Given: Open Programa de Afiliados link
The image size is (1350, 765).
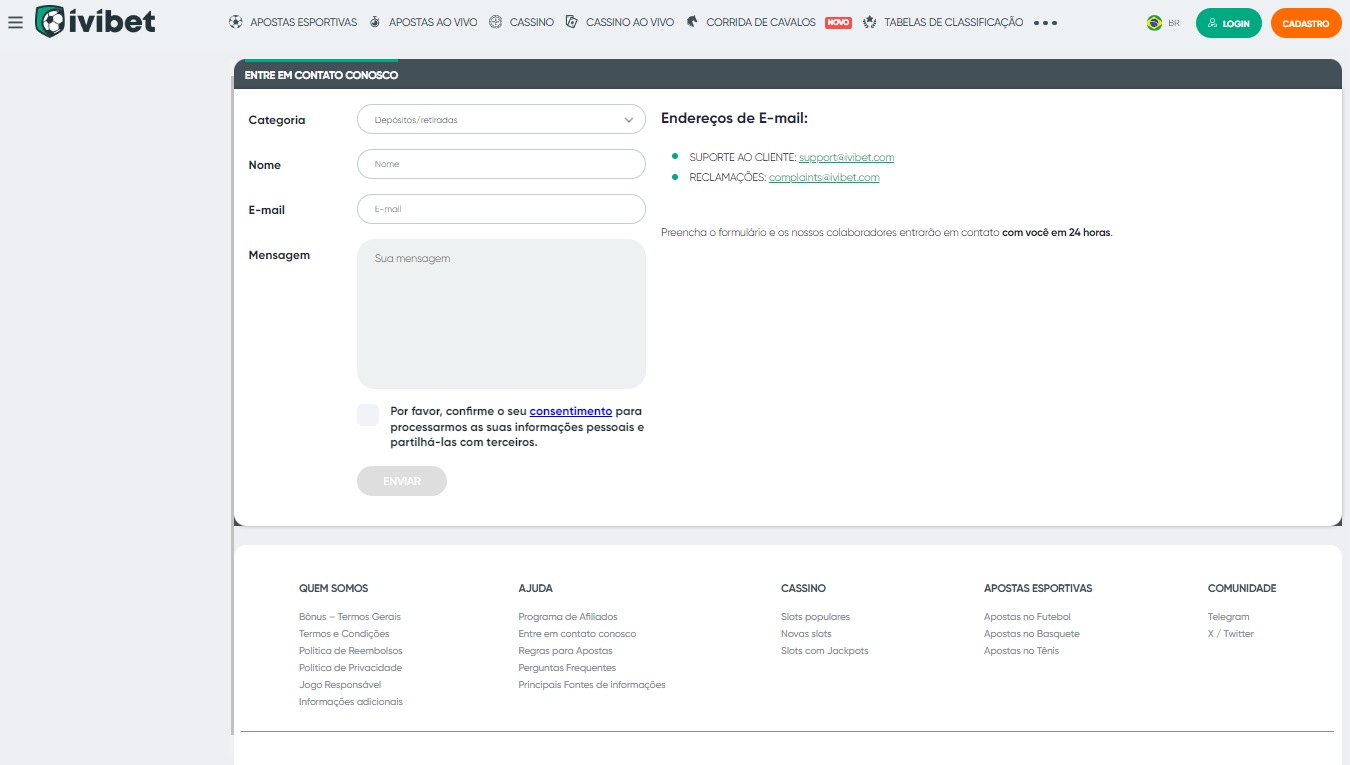Looking at the screenshot, I should click(x=568, y=617).
